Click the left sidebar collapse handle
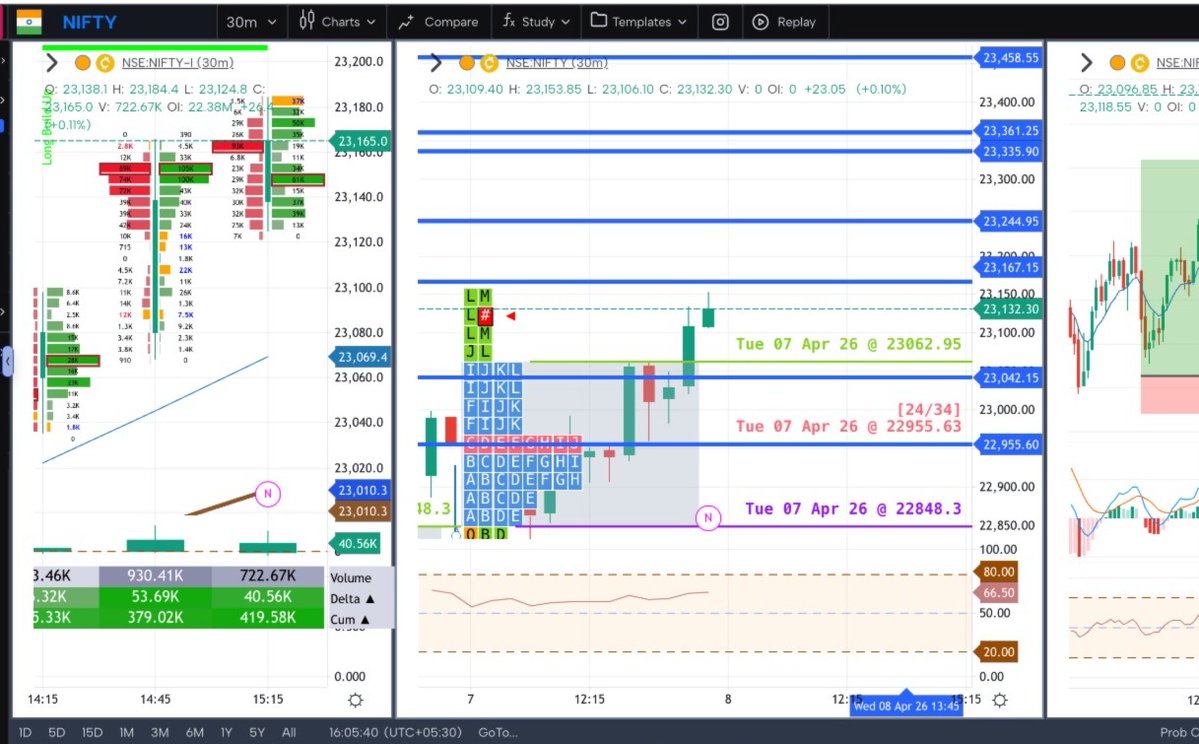This screenshot has width=1199, height=744. (7, 362)
